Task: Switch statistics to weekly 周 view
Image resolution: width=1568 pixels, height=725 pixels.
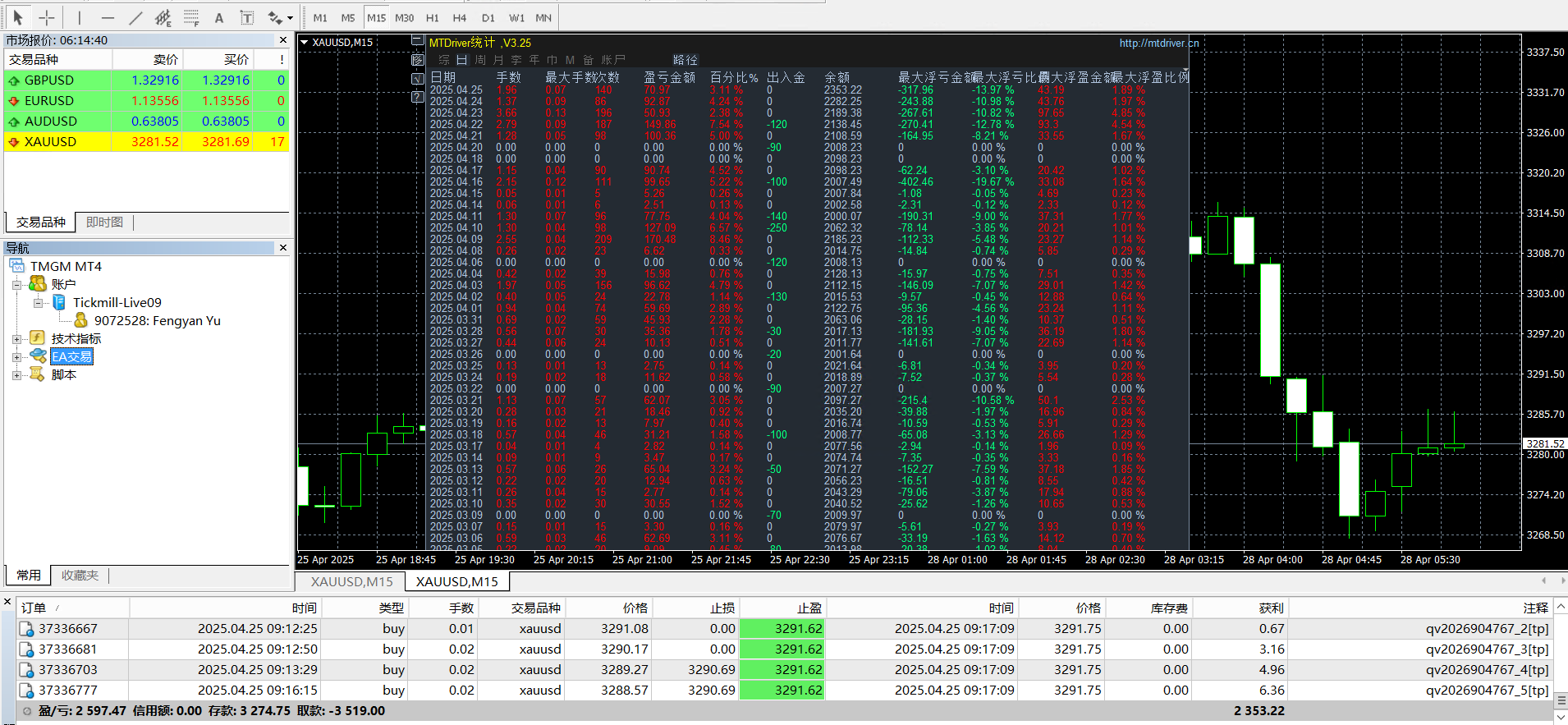Action: tap(480, 60)
